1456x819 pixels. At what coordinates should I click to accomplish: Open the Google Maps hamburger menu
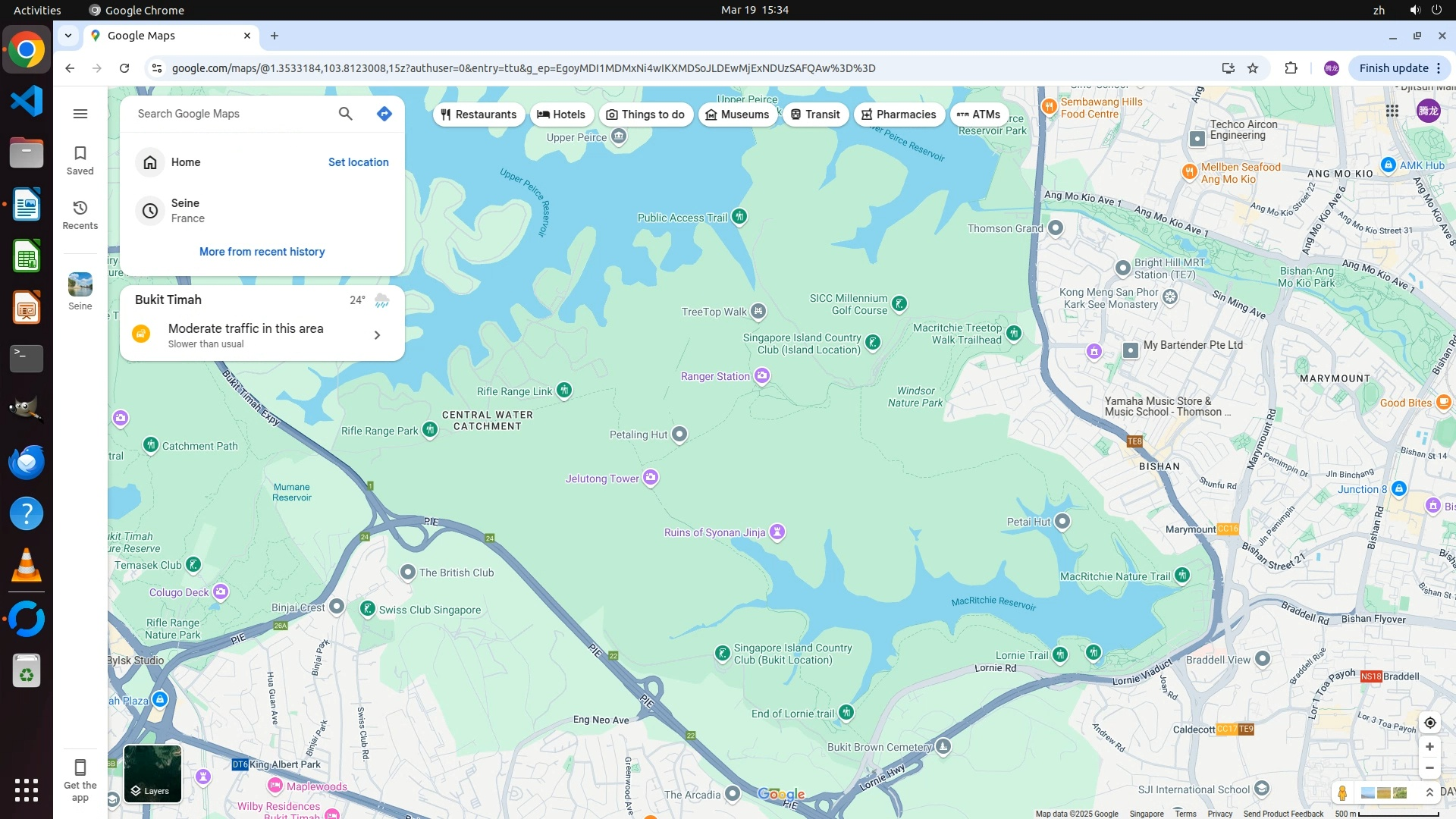[80, 114]
